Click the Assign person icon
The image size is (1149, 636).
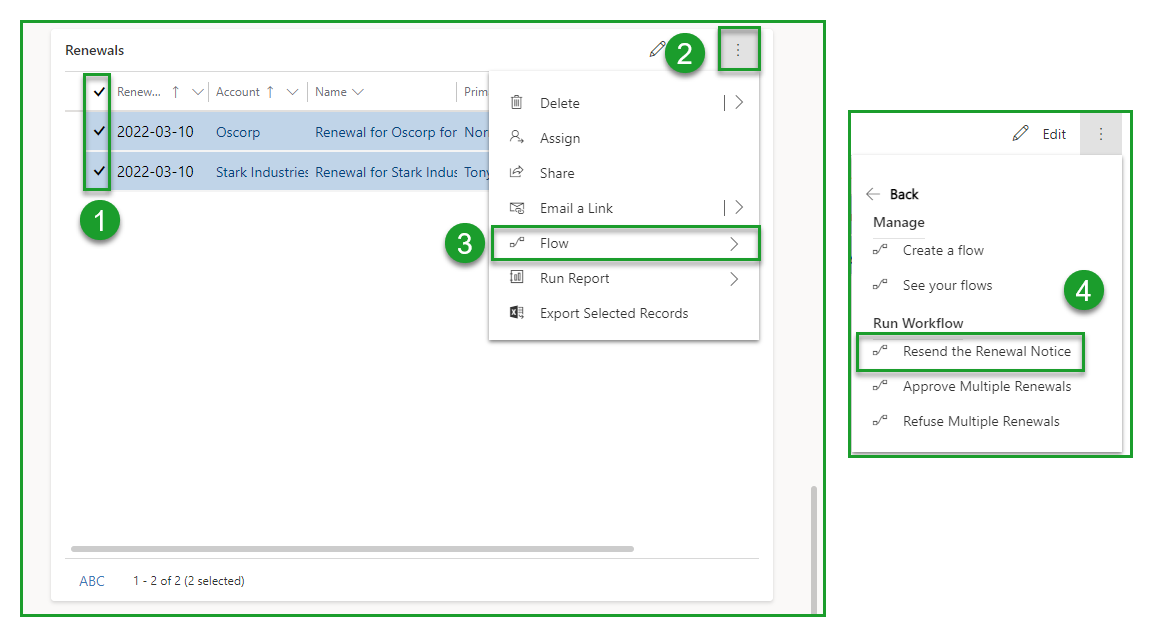coord(516,137)
